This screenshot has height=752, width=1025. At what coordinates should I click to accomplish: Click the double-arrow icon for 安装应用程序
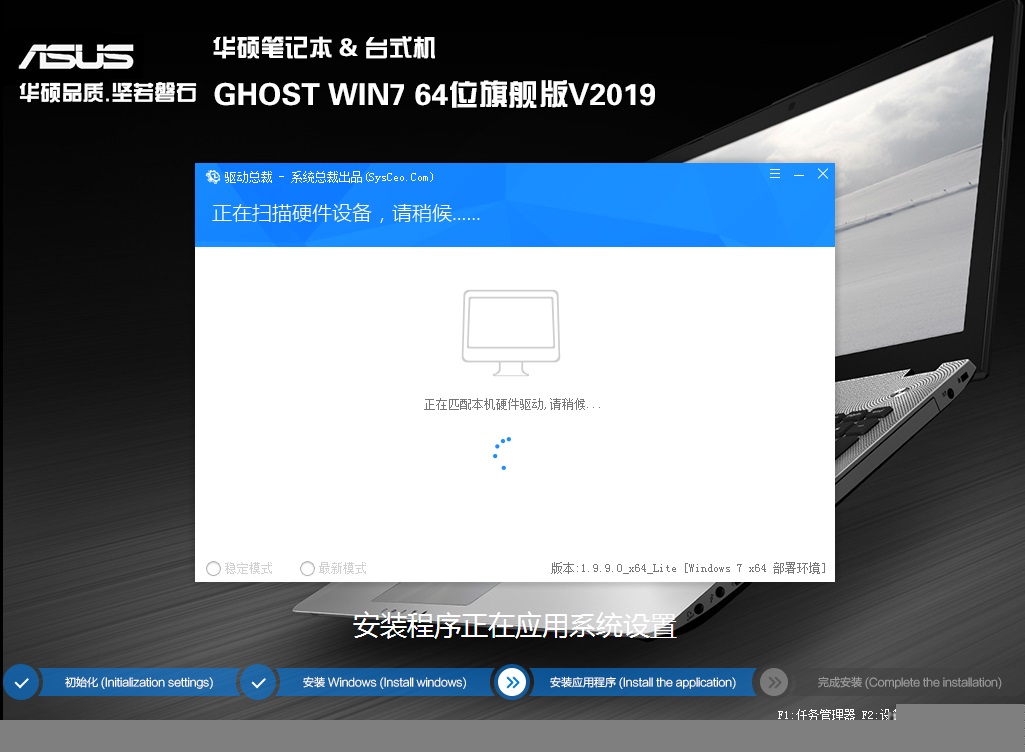click(x=512, y=683)
